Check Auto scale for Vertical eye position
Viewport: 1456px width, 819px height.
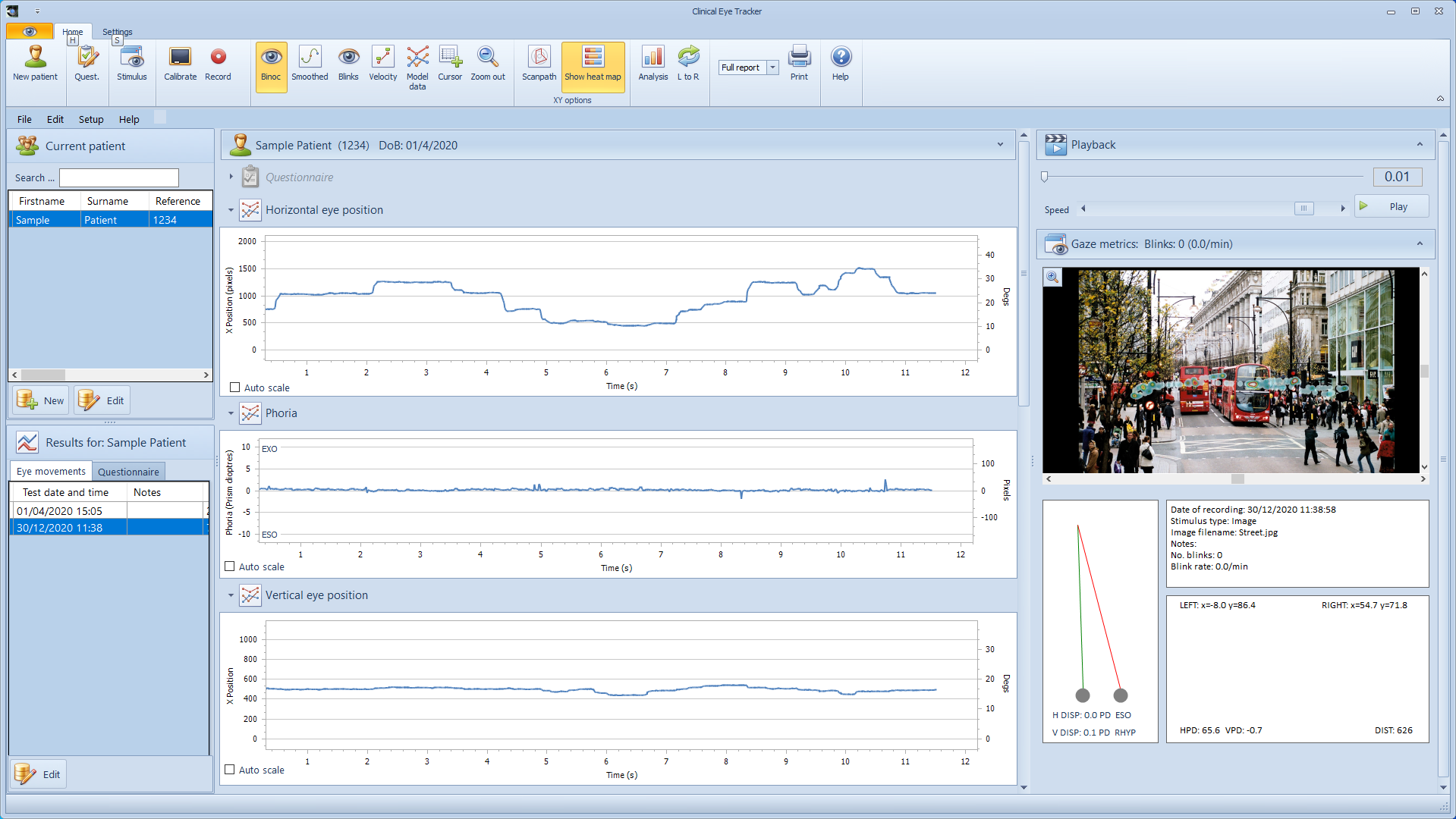click(x=230, y=770)
